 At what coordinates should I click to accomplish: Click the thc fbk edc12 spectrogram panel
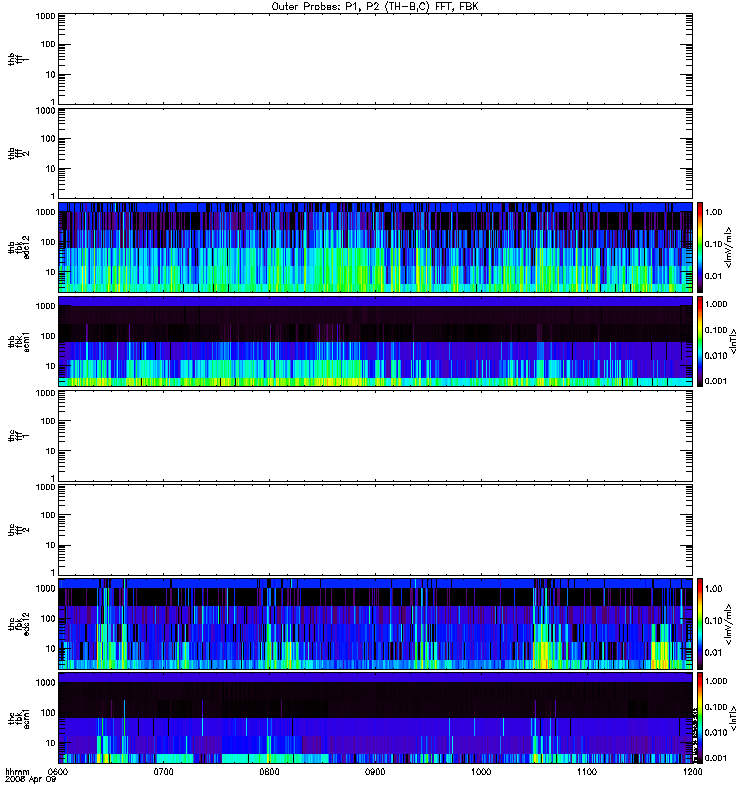tap(376, 623)
